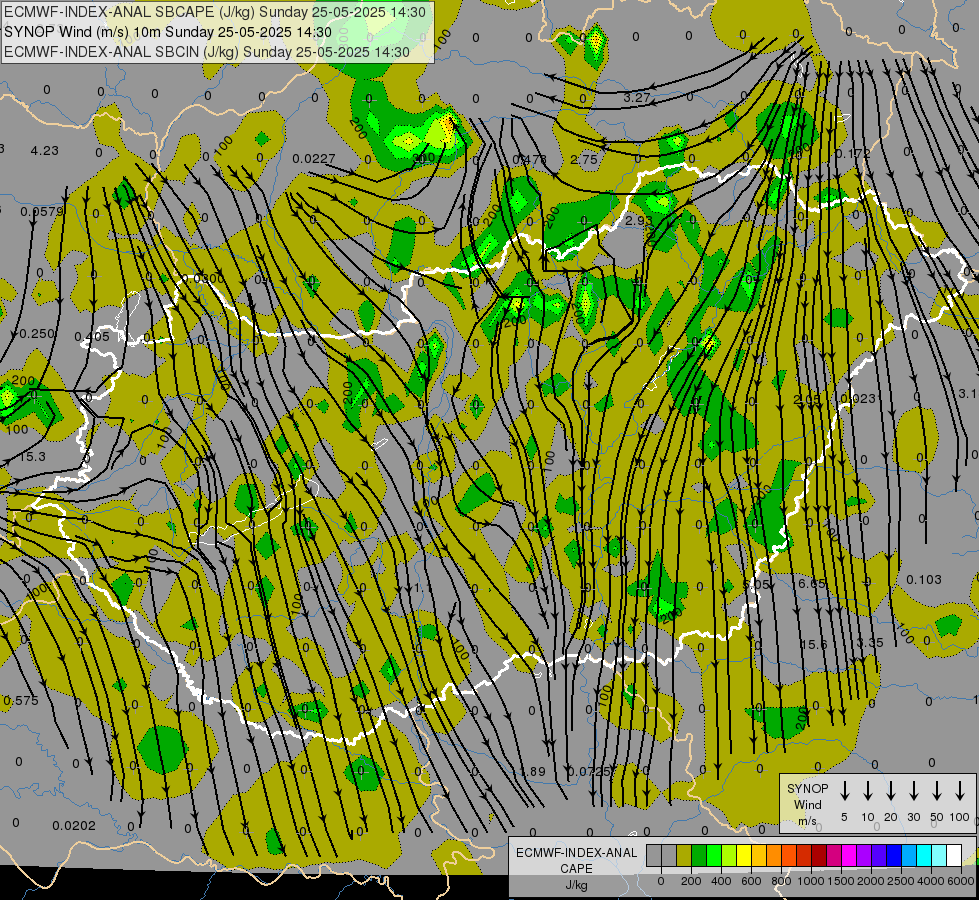Click the 2.93 value on the map

[638, 220]
